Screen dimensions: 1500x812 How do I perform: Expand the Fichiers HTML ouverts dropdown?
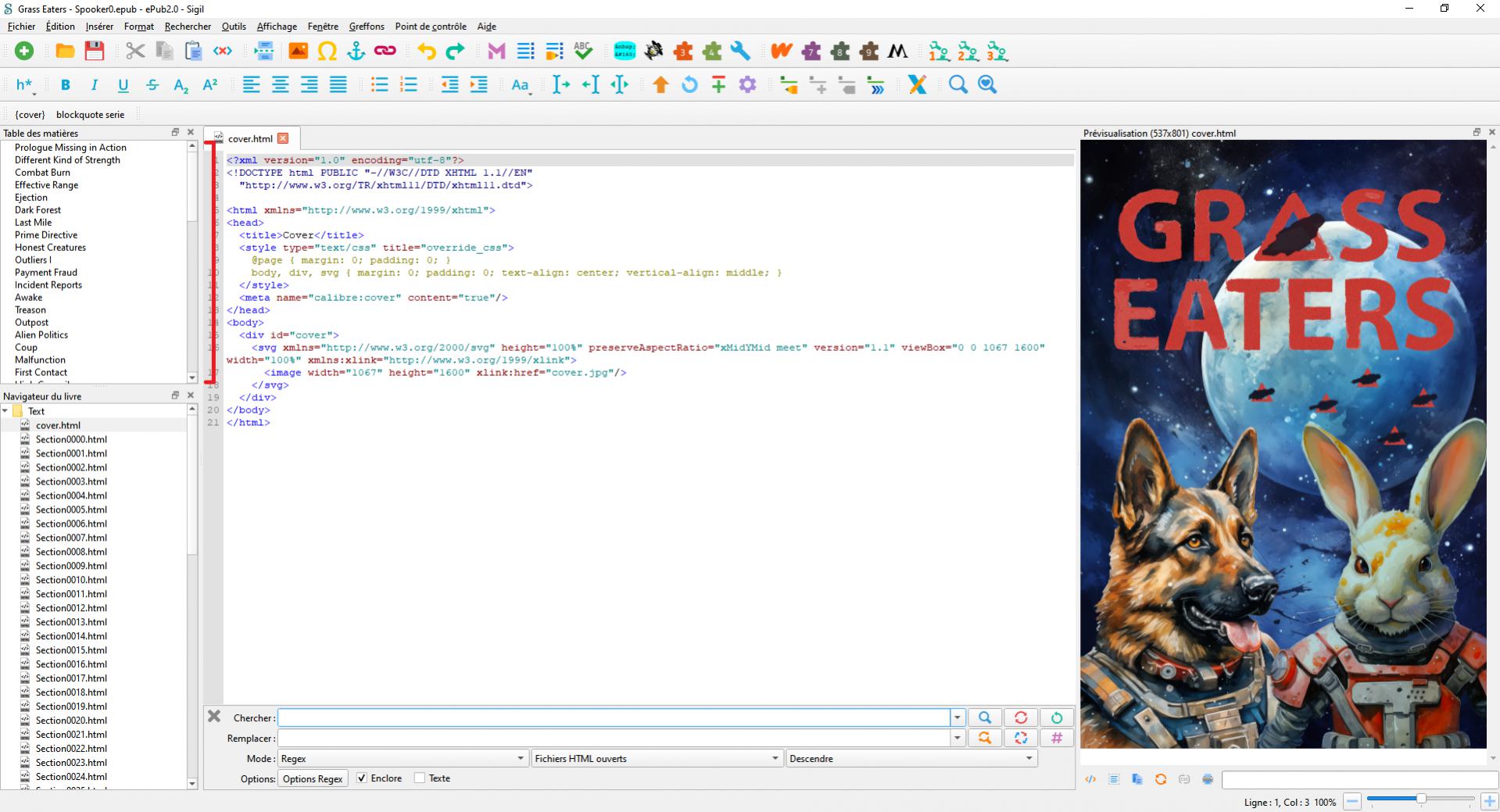pyautogui.click(x=656, y=758)
